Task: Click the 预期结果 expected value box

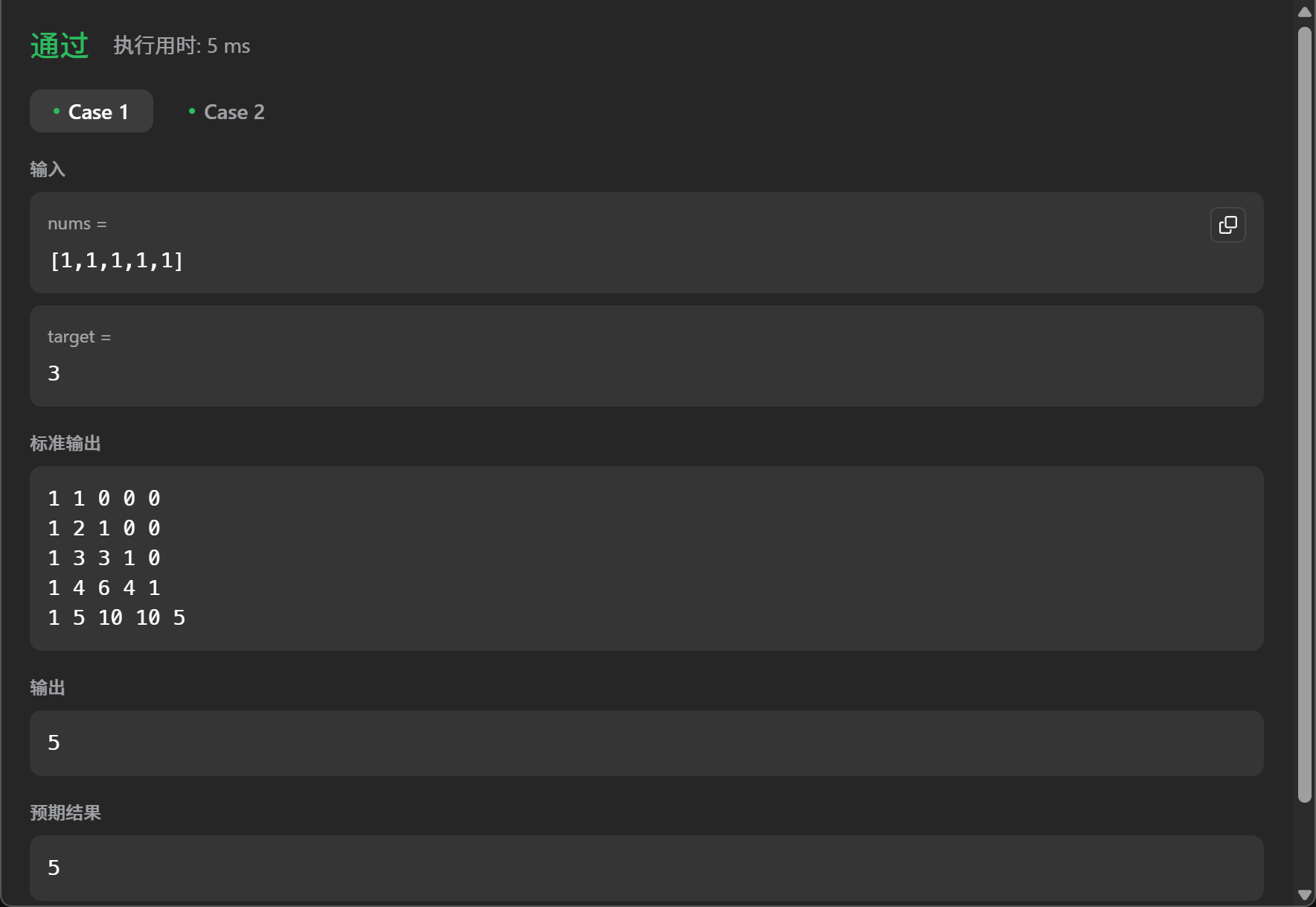Action: [646, 868]
